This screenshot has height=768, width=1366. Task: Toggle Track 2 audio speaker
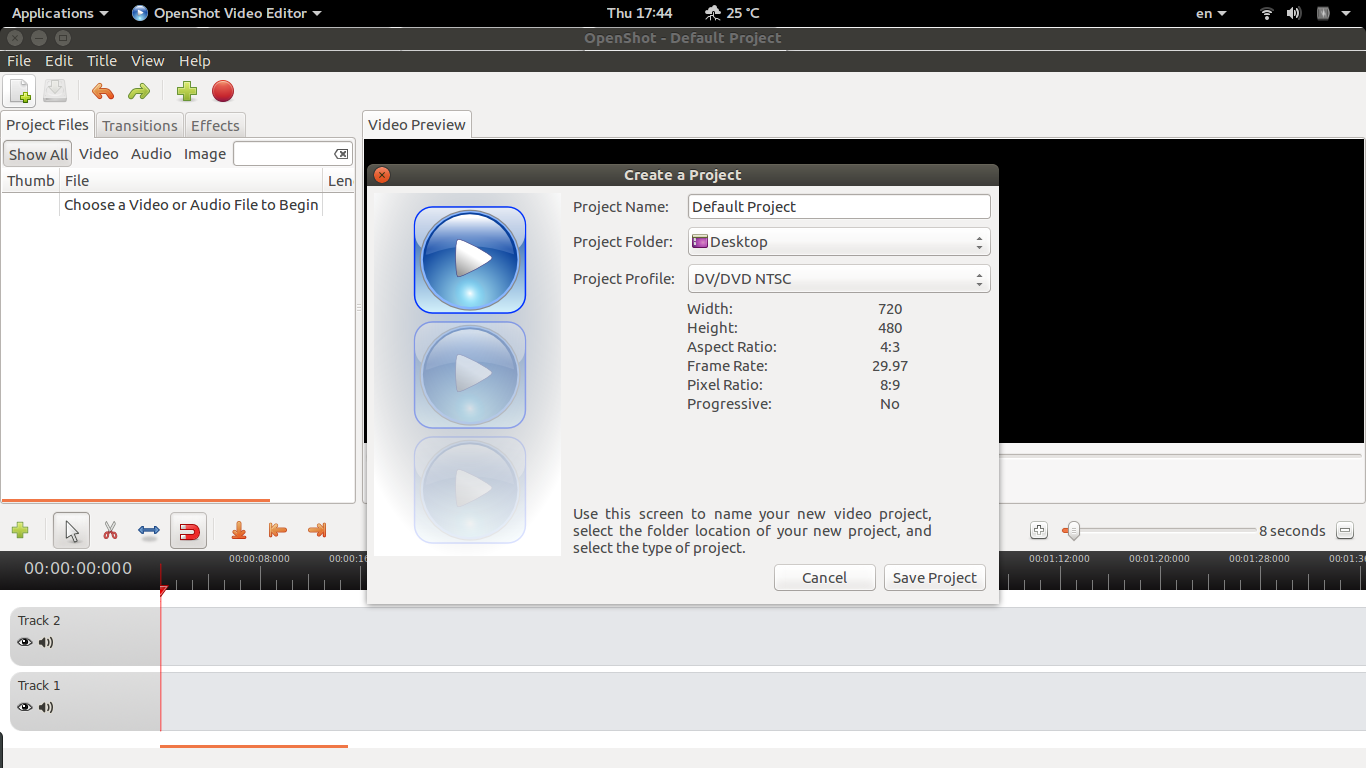click(46, 642)
